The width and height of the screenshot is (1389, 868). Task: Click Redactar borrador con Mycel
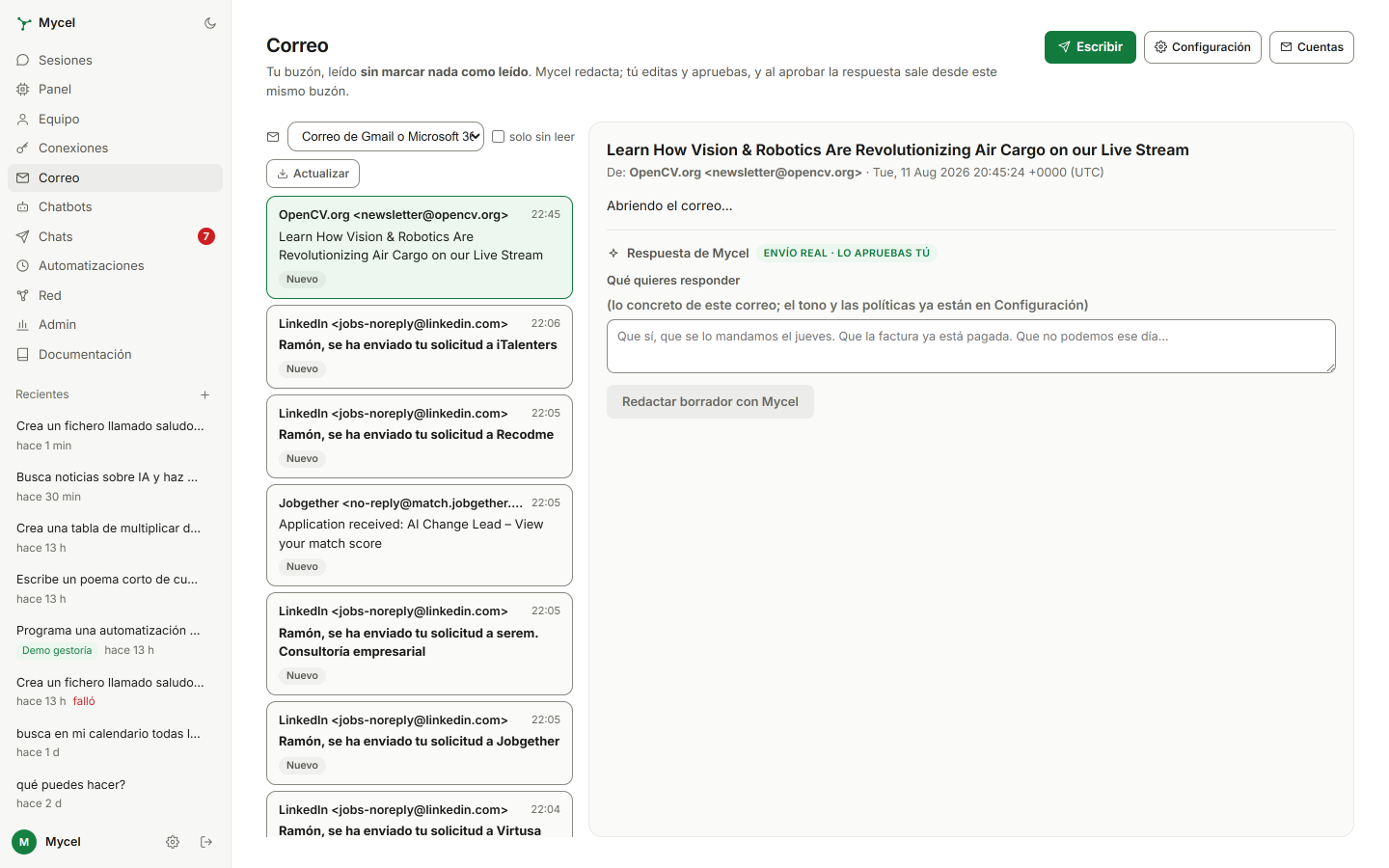[710, 402]
